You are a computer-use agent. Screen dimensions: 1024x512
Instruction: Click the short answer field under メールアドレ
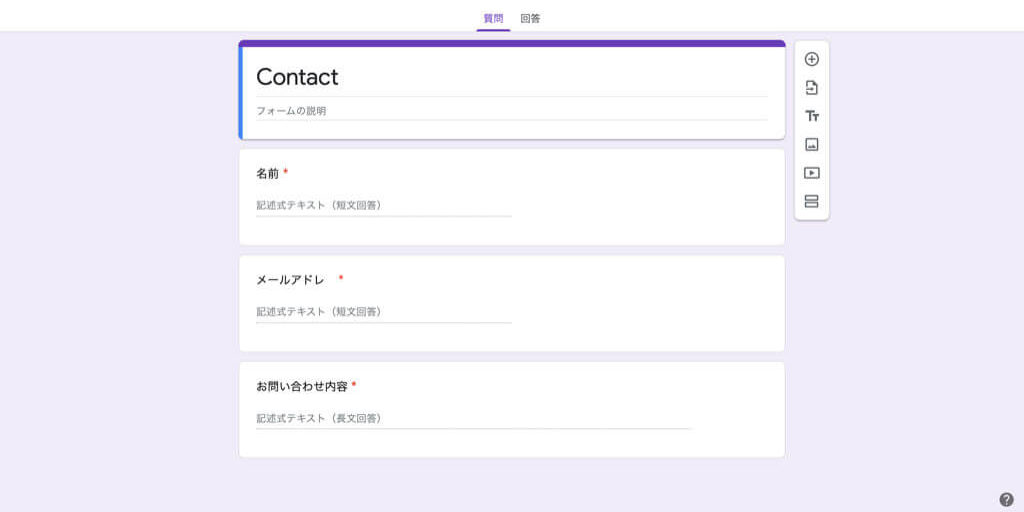[x=384, y=312]
